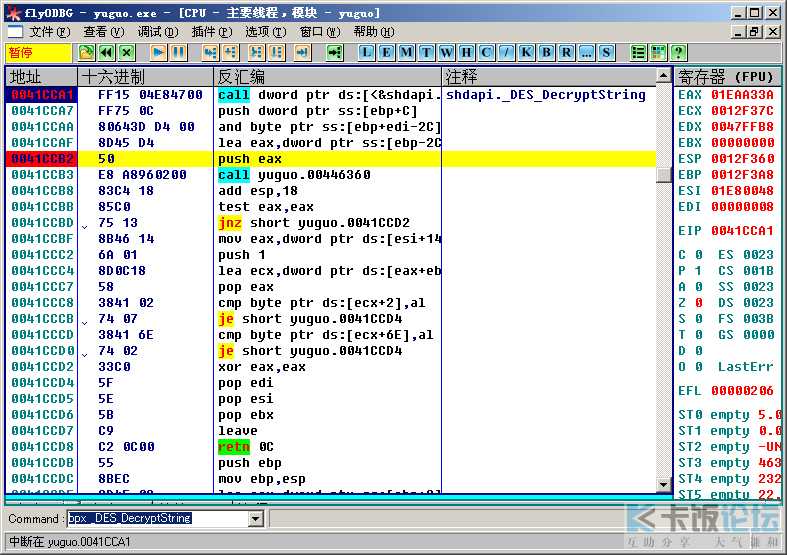Click the Trace over icon
The image size is (787, 555).
click(277, 53)
